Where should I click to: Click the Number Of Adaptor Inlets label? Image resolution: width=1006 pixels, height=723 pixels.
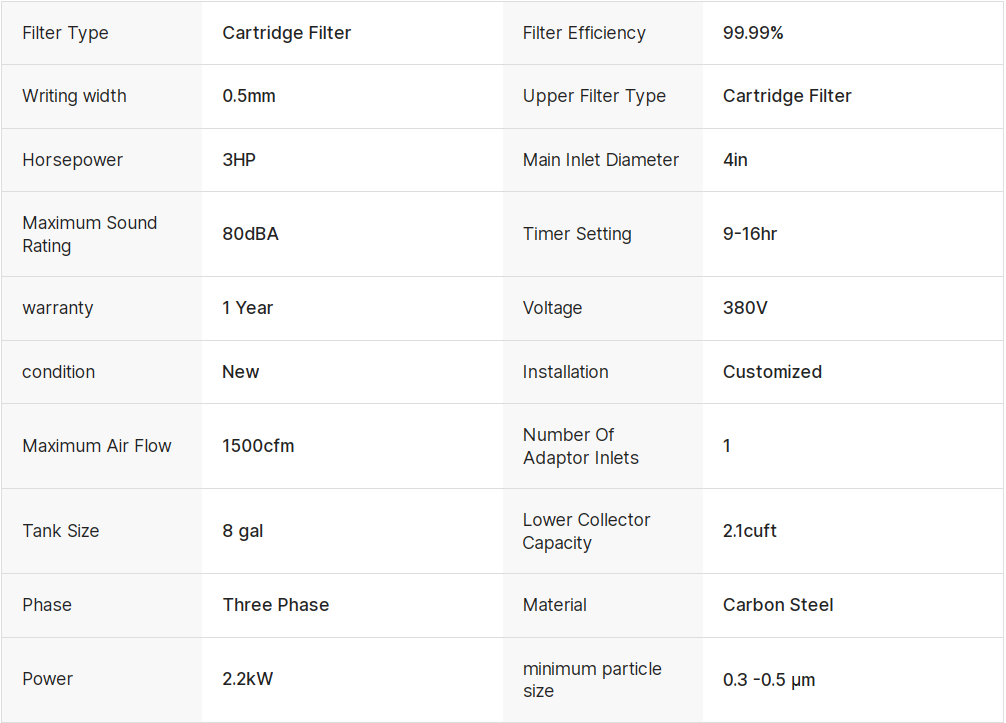pos(580,446)
